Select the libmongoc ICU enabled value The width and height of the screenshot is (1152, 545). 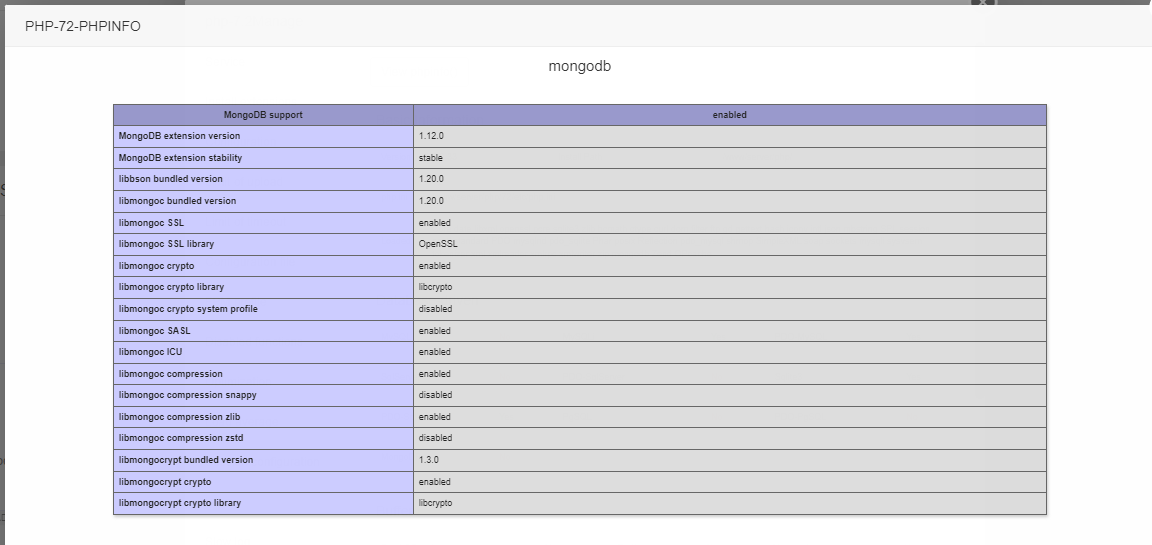[x=730, y=352]
